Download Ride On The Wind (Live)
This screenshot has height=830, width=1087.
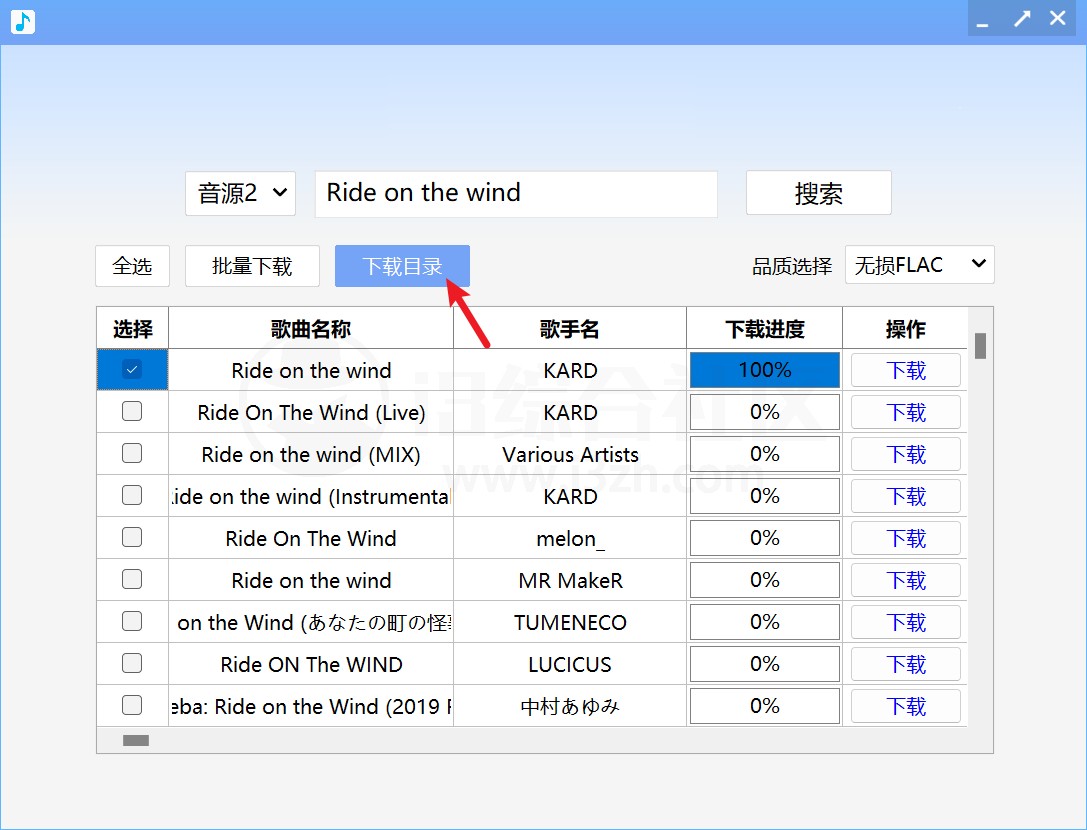906,413
